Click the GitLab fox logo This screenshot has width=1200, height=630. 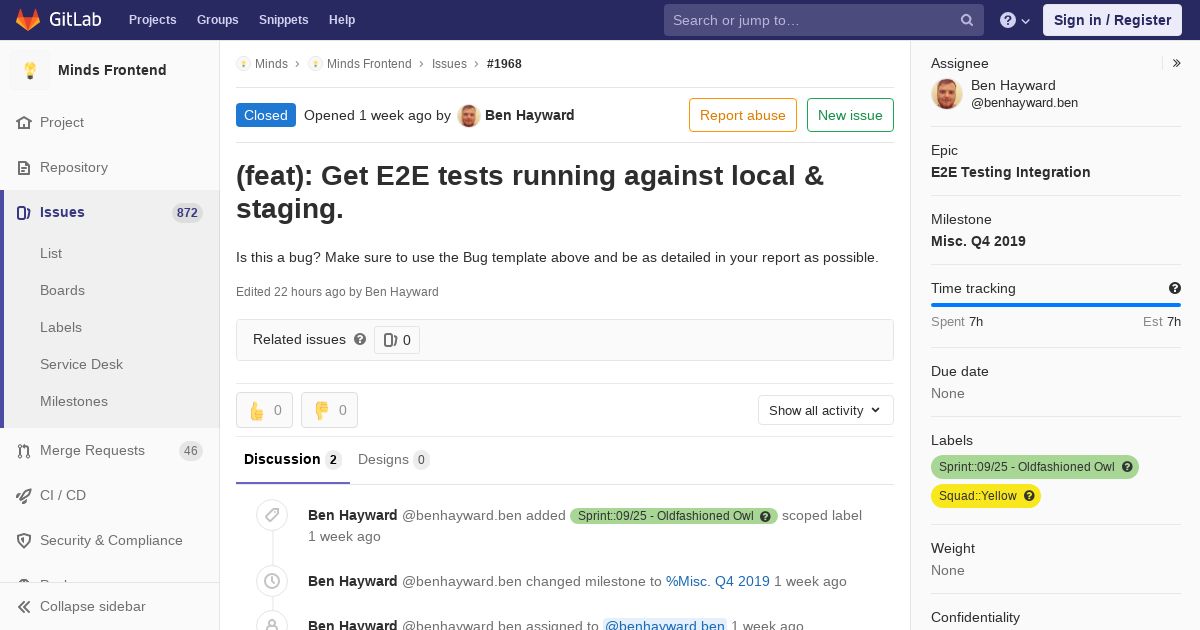pos(28,19)
